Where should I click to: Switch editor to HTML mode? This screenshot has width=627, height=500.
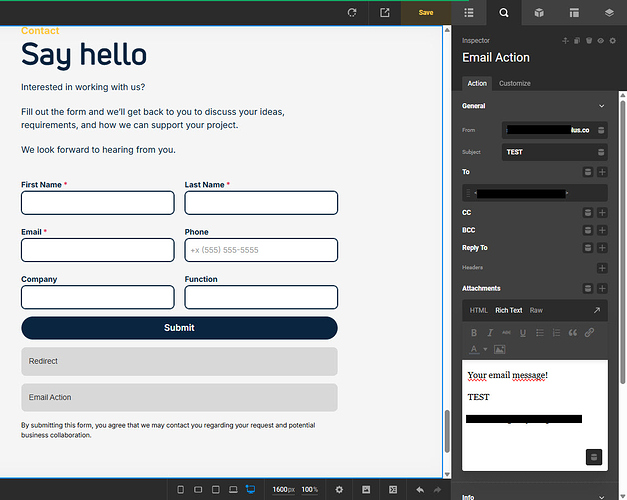point(479,311)
